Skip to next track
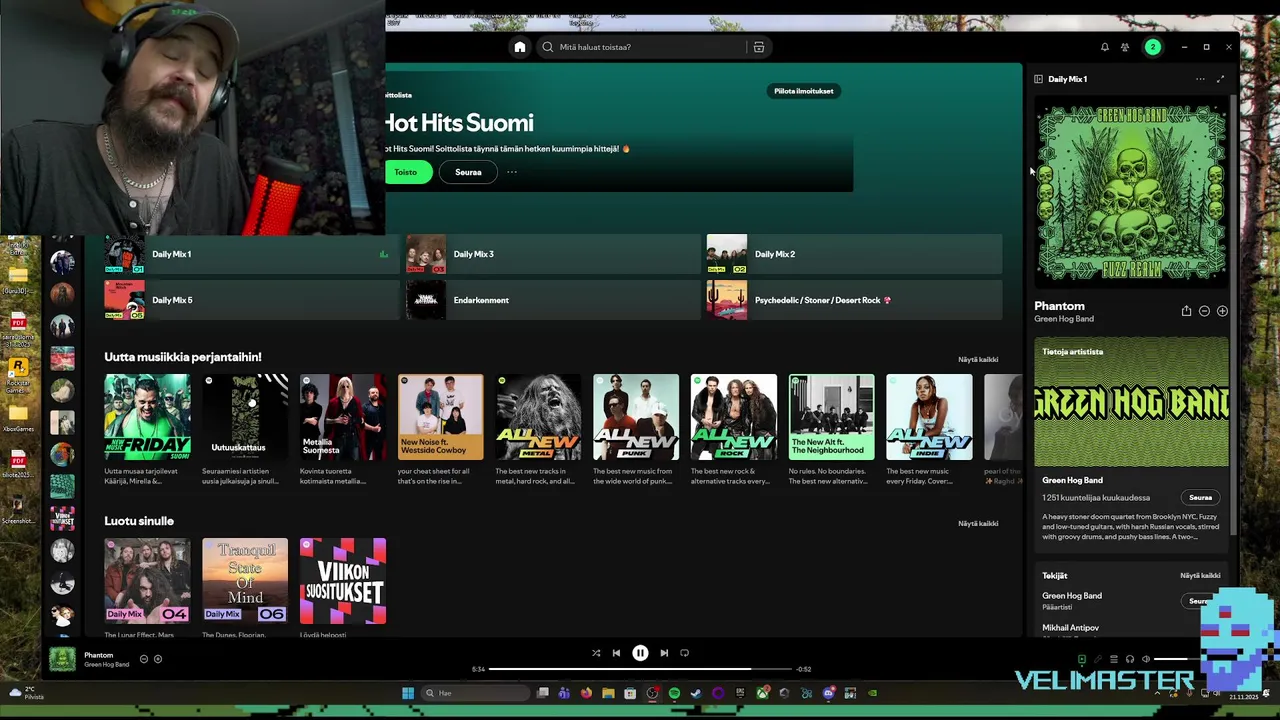This screenshot has height=720, width=1280. 664,653
